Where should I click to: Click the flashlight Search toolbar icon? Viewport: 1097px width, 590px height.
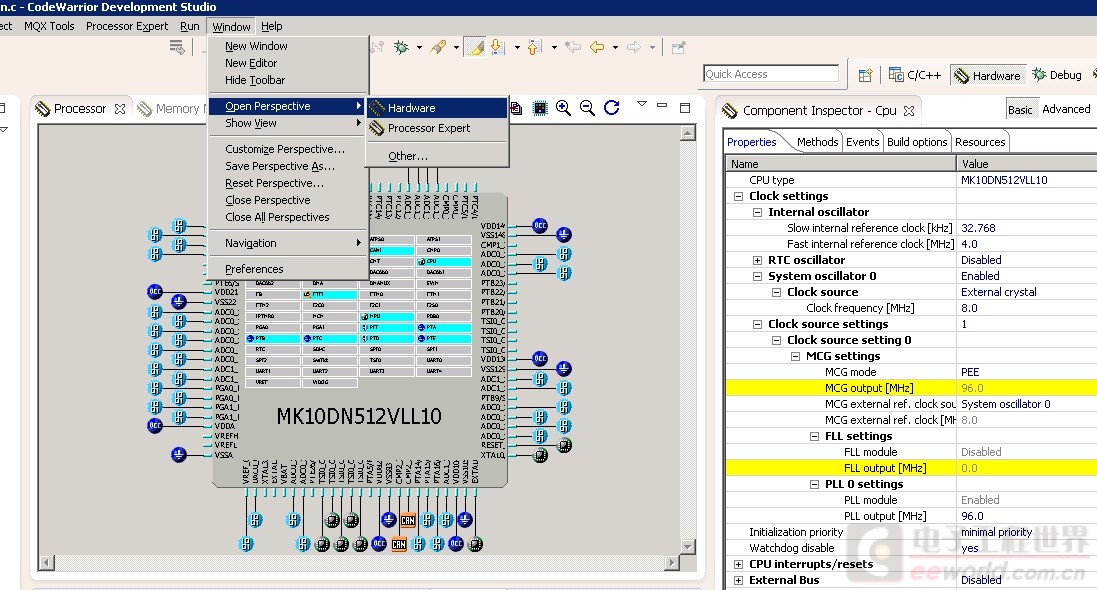click(438, 48)
